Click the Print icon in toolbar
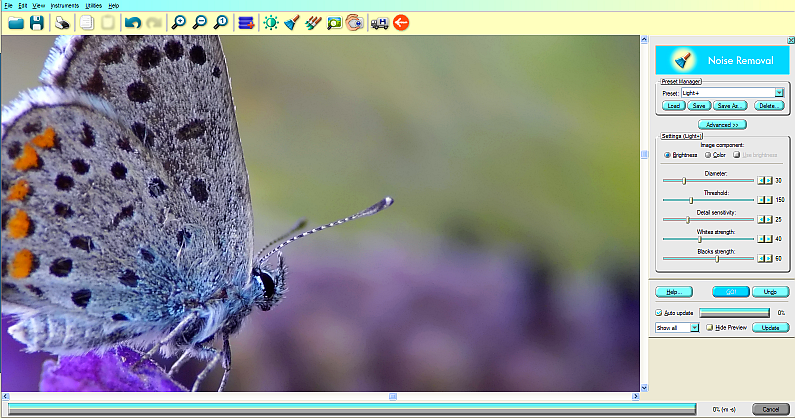The image size is (795, 418). (x=62, y=22)
